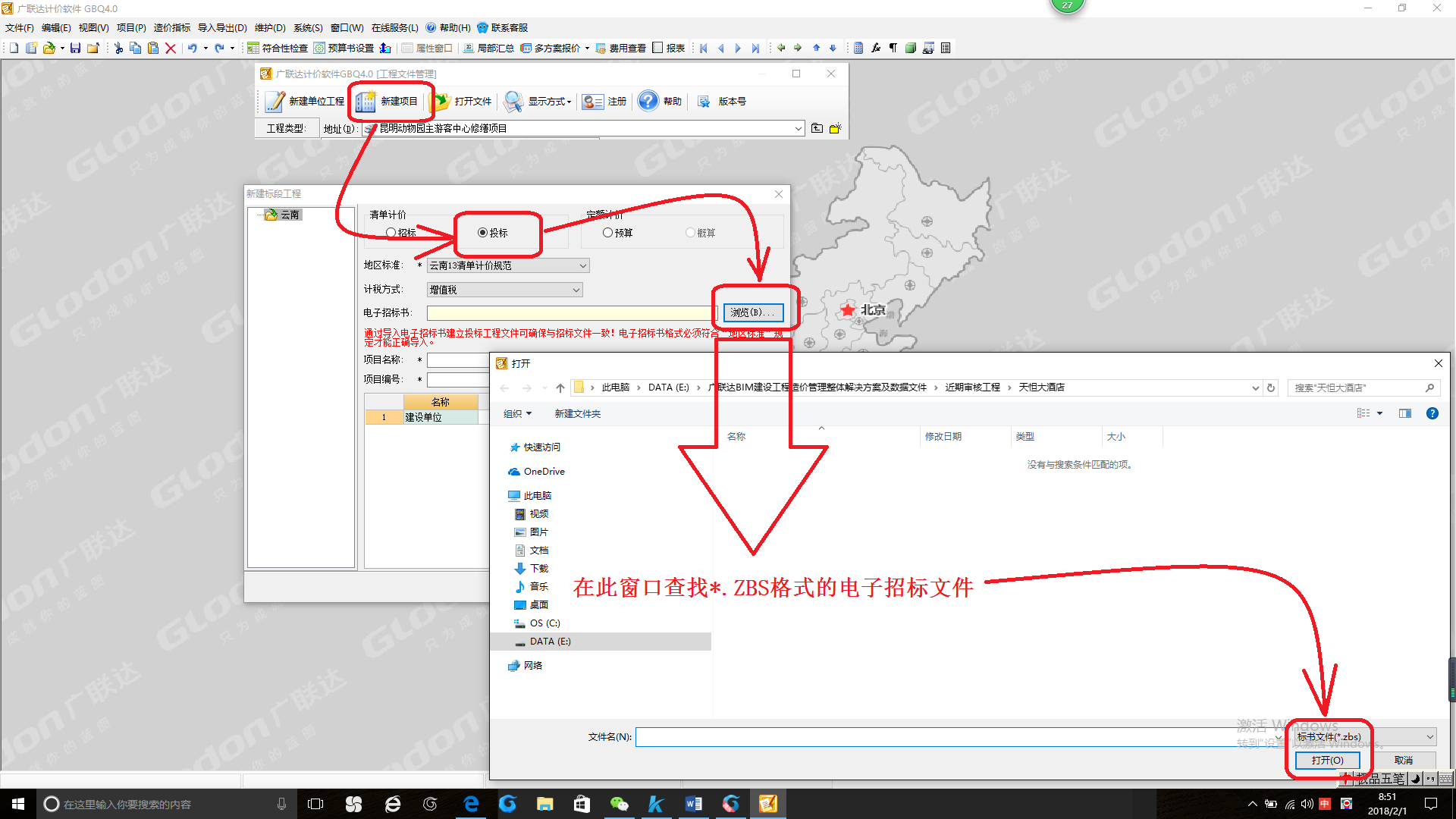Open the 显示方式 dropdown

(538, 101)
